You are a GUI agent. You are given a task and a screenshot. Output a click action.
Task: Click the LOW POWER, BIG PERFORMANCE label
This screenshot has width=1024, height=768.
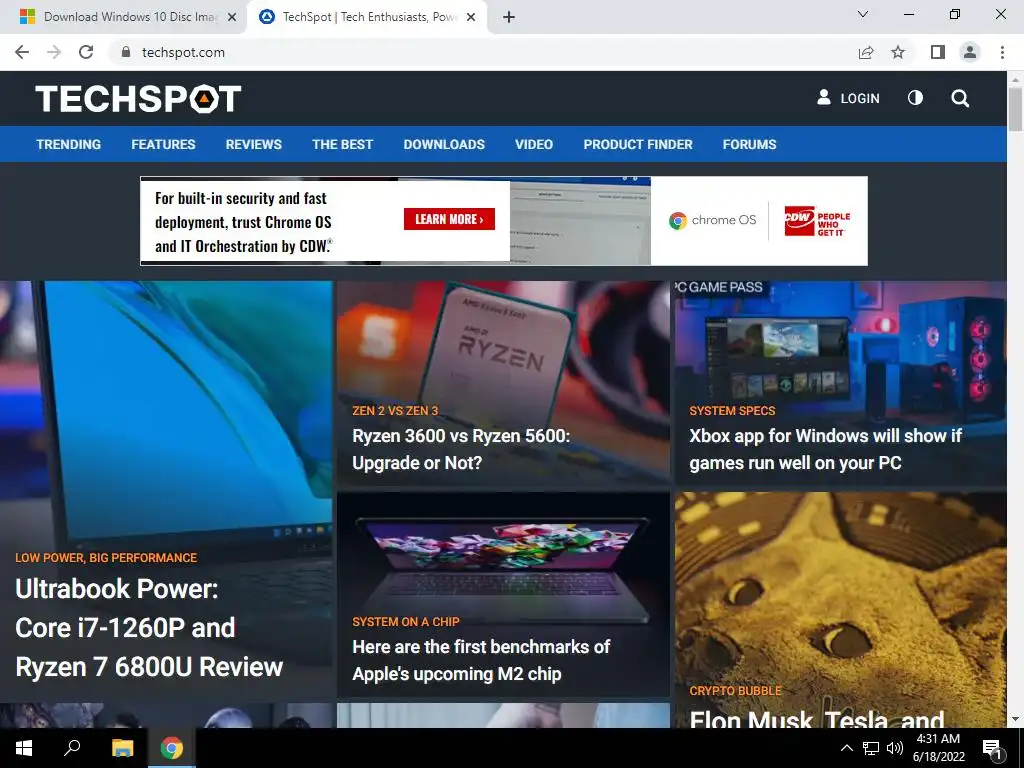coord(106,558)
